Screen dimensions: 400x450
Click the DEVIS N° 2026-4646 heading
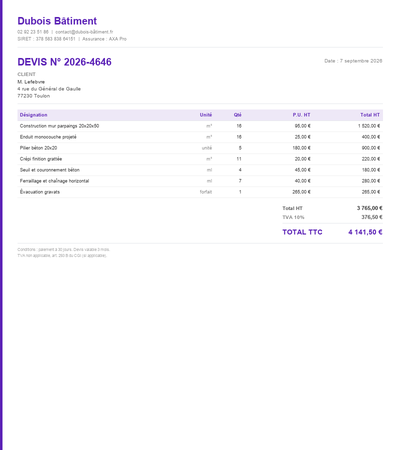click(x=64, y=62)
